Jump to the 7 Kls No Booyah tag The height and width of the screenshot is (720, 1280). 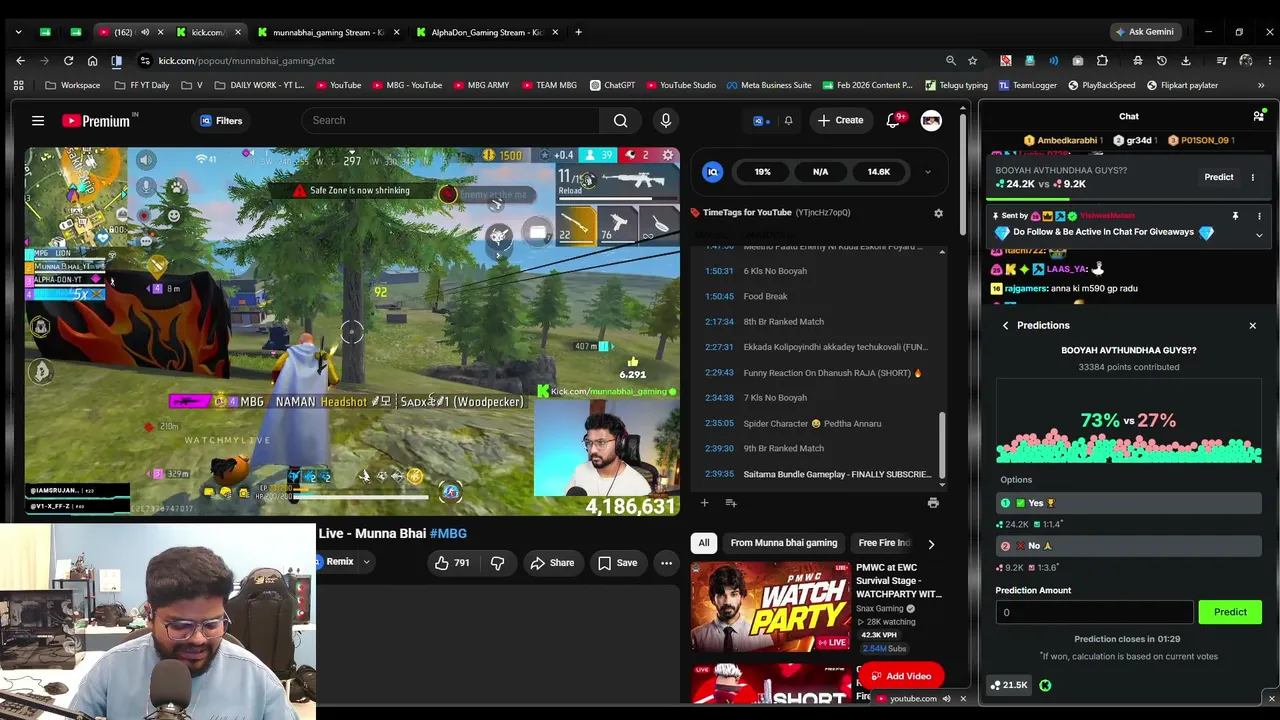775,398
